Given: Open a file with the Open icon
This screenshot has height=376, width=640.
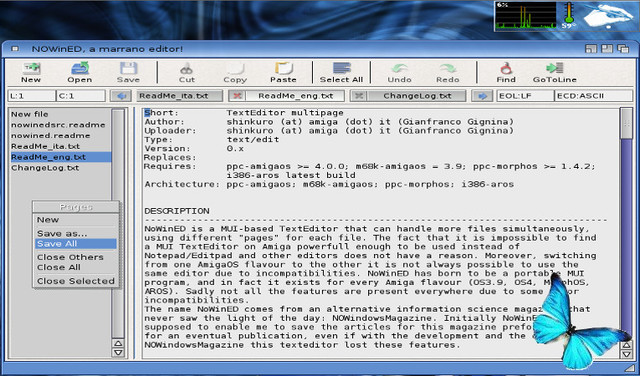Looking at the screenshot, I should [80, 72].
